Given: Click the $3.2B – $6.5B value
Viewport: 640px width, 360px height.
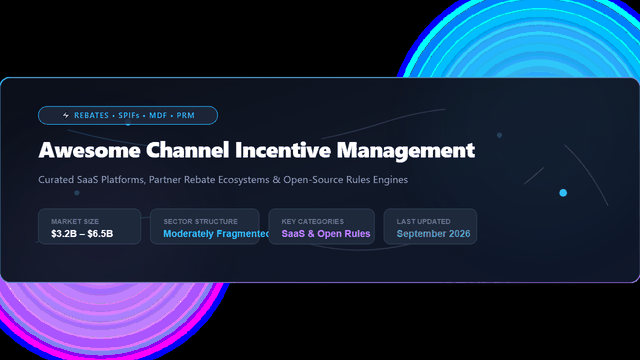Looking at the screenshot, I should click(x=82, y=234).
